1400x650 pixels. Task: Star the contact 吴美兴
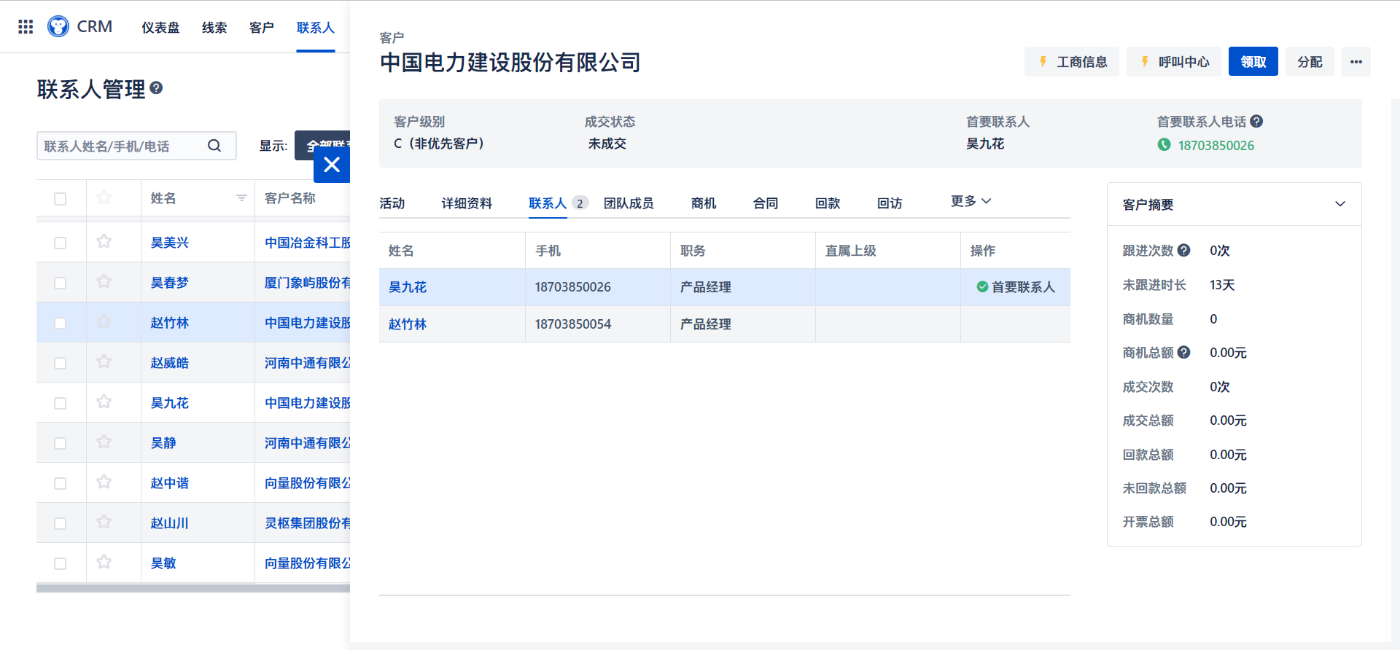[x=104, y=242]
